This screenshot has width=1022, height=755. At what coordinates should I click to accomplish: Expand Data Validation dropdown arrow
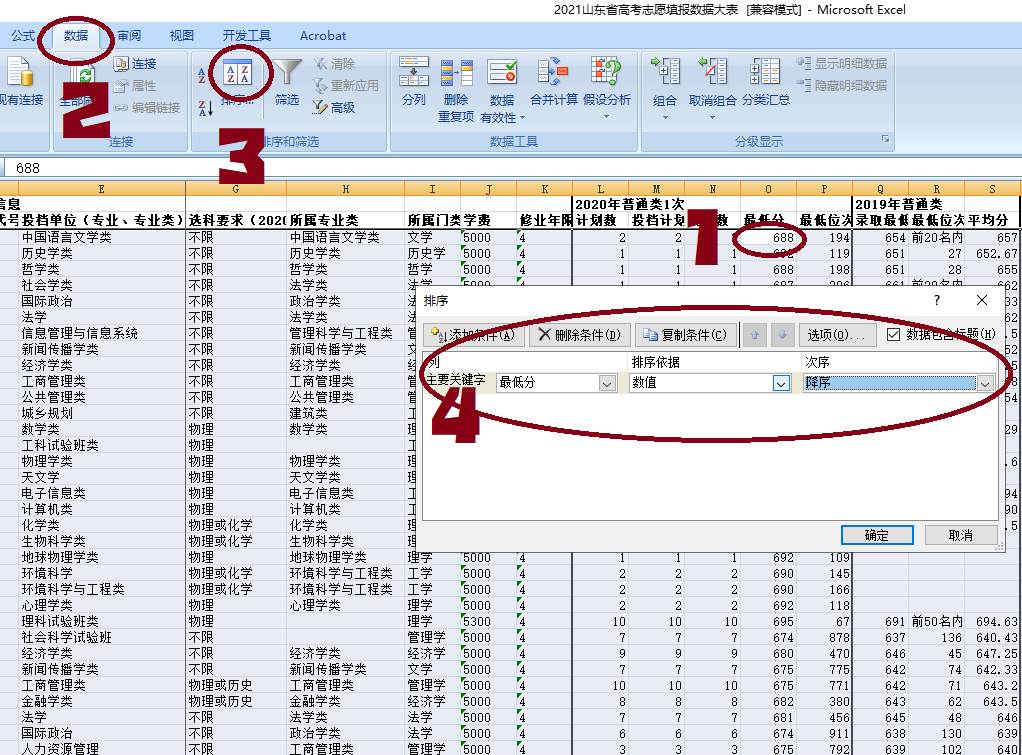coord(522,118)
